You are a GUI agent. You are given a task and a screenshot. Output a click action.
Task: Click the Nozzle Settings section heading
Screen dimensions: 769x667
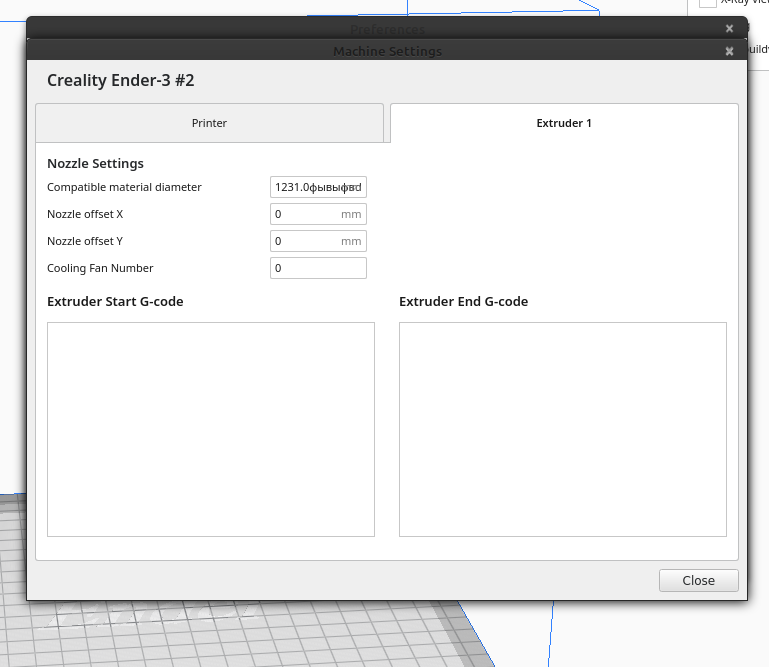(95, 163)
